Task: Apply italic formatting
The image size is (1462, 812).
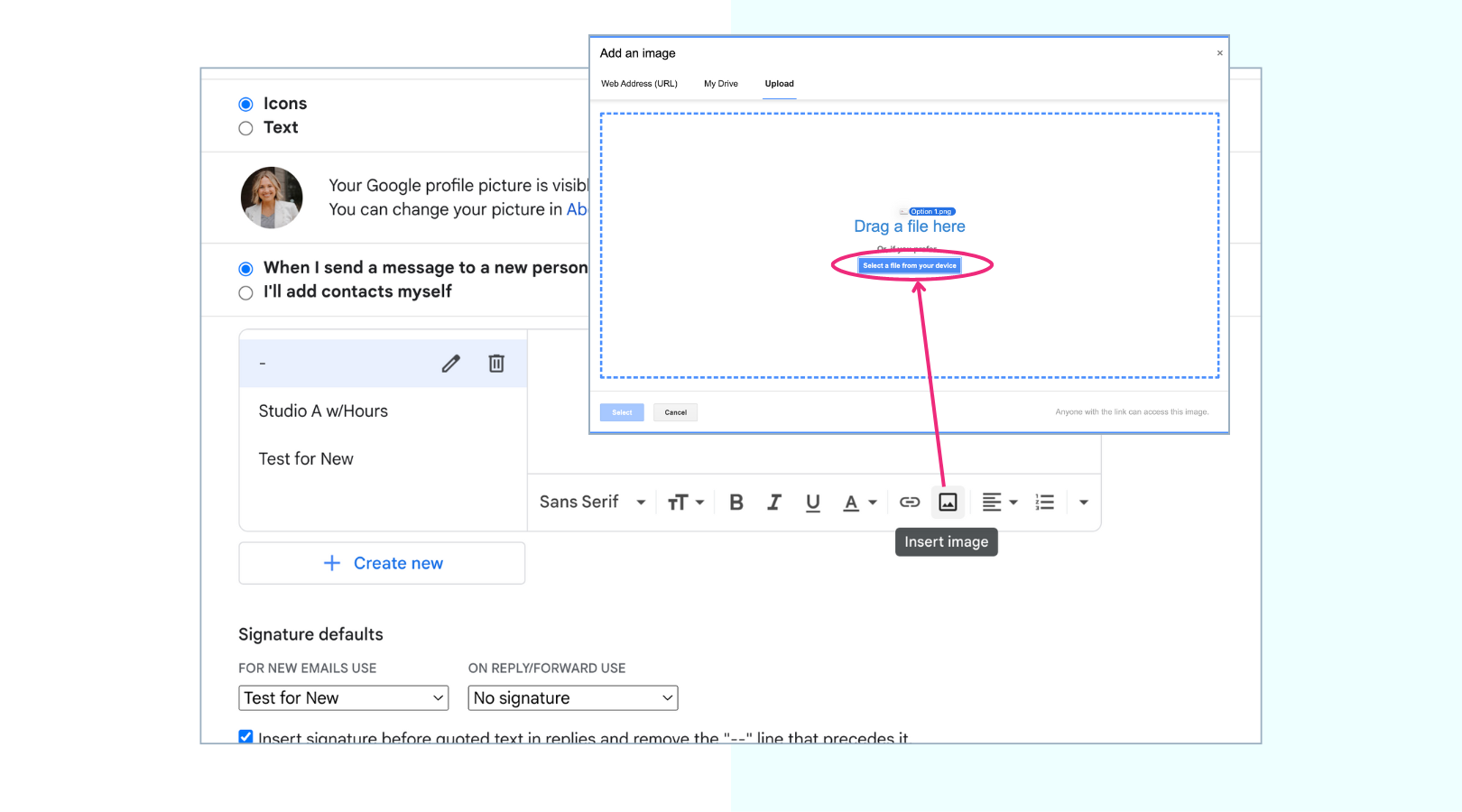Action: 774,502
